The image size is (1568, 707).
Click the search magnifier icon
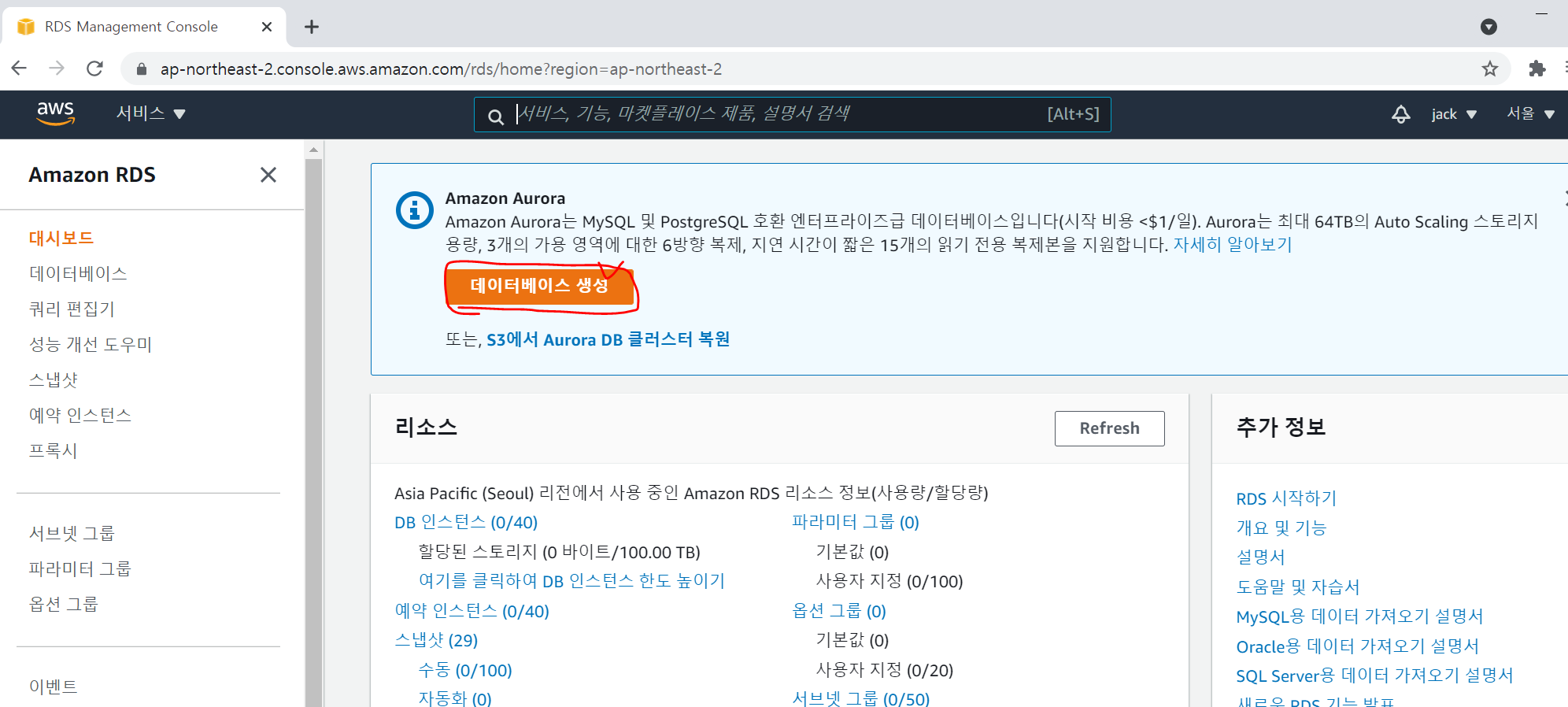pos(495,117)
